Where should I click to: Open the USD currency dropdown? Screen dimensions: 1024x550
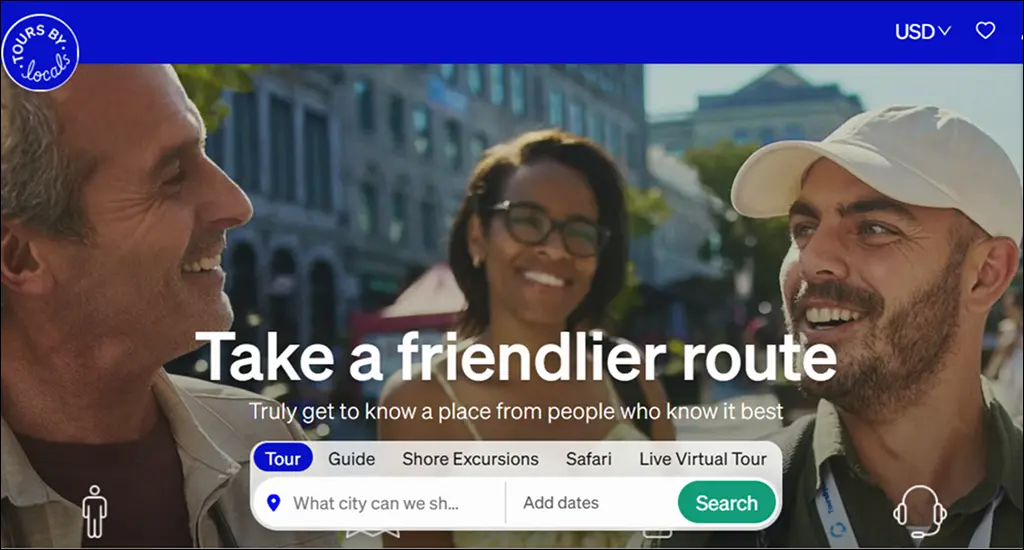(922, 31)
